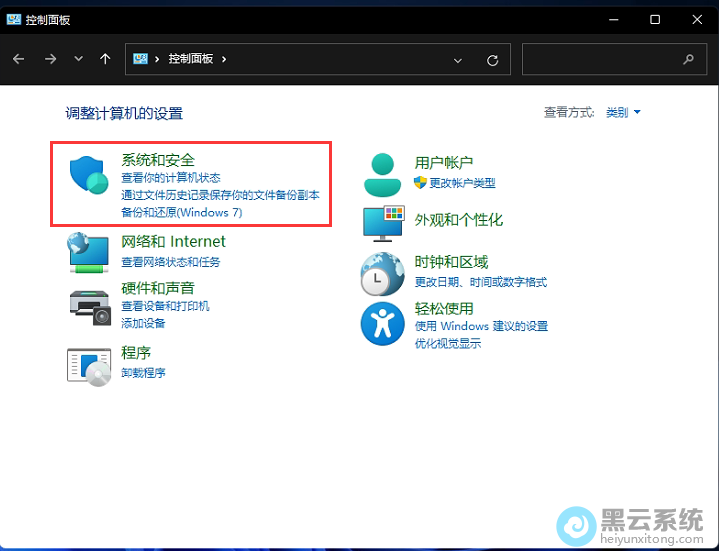Go up one level with up arrow
This screenshot has width=719, height=551.
click(x=105, y=59)
